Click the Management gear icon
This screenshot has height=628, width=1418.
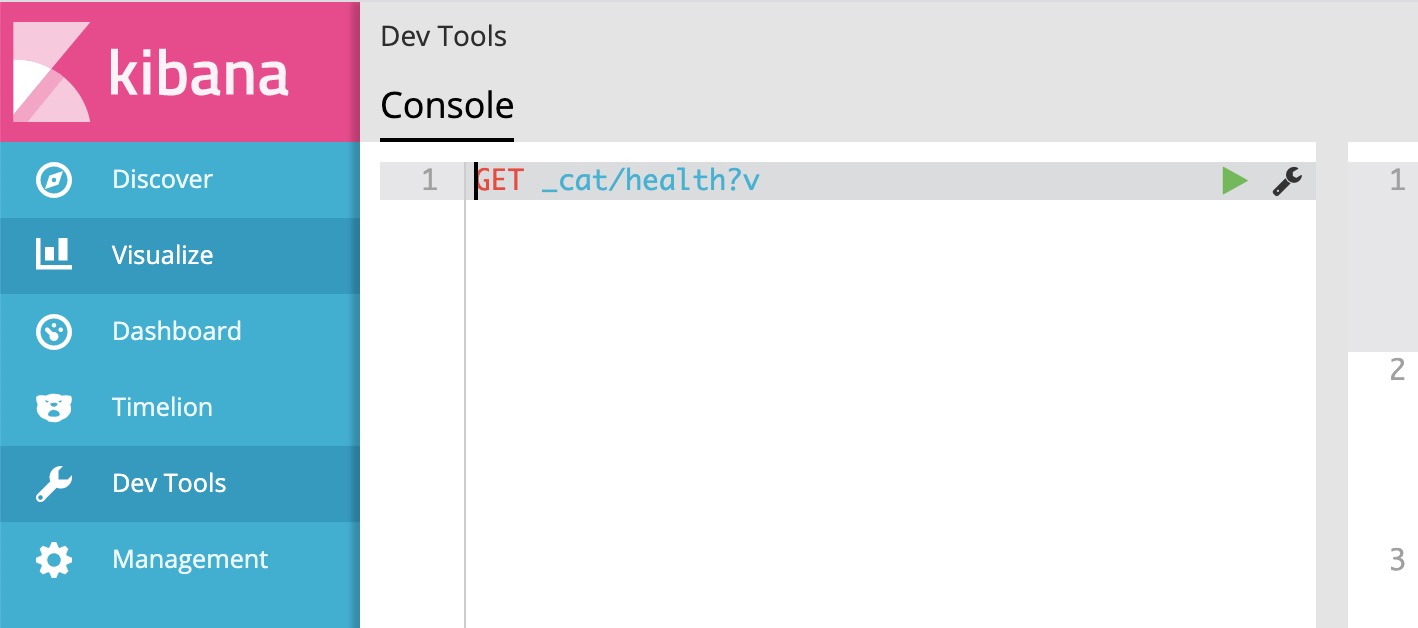[x=53, y=560]
